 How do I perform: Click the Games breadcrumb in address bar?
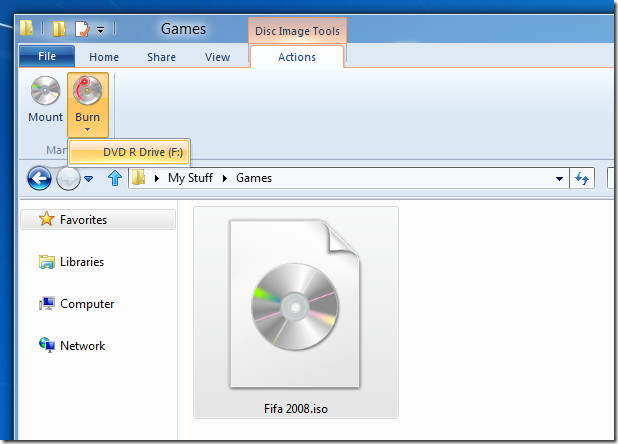(254, 178)
